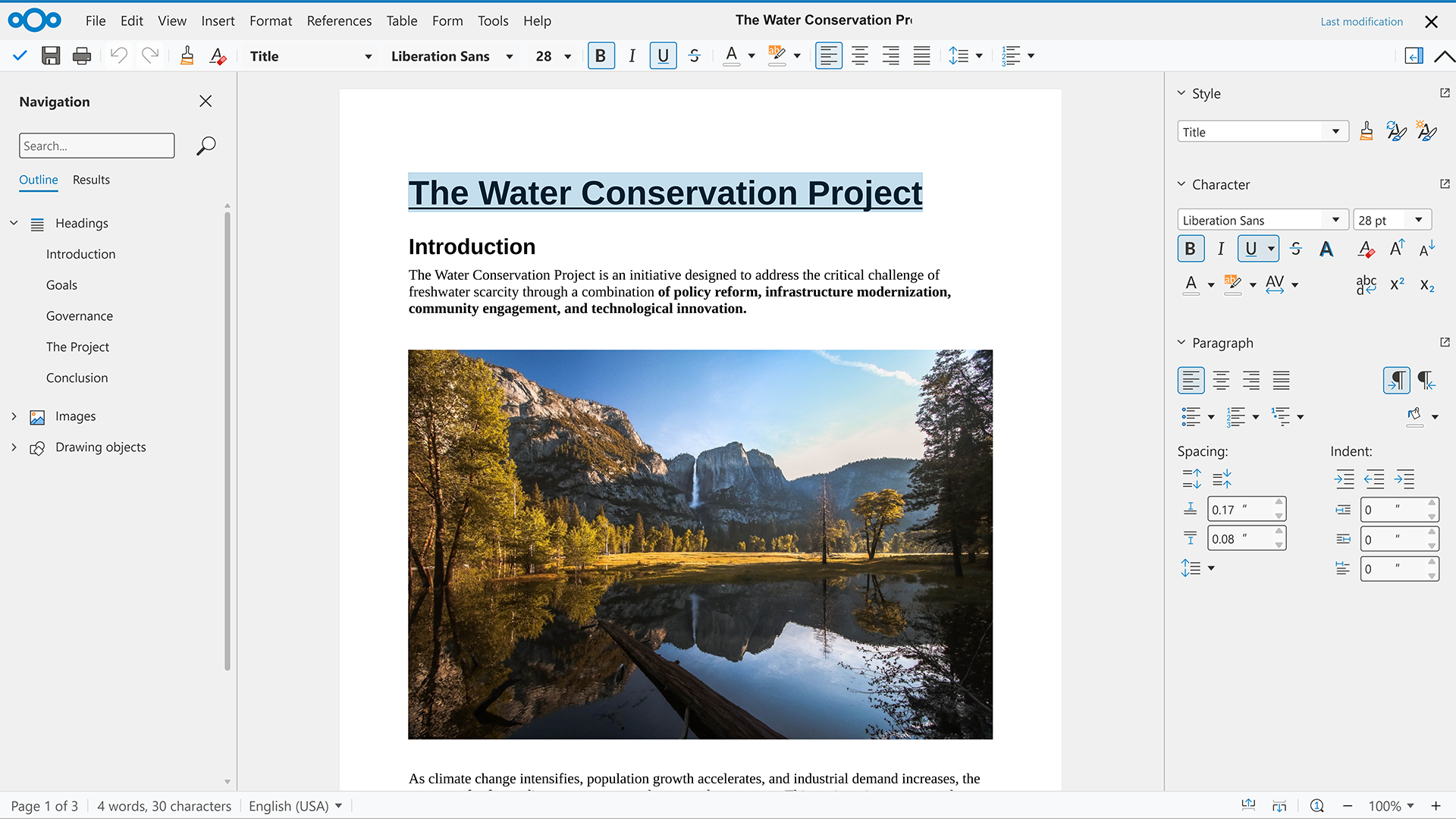Open the References menu

click(x=339, y=20)
